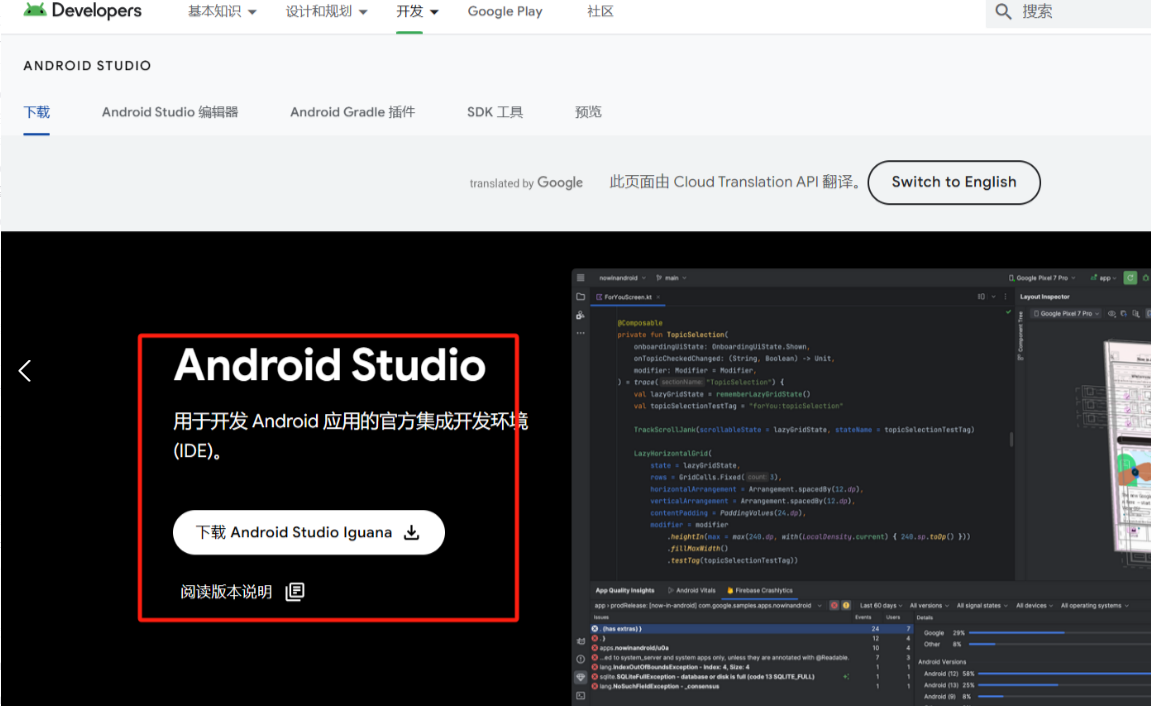Click the large Android Studio headline
The width and height of the screenshot is (1151, 706).
tap(330, 365)
